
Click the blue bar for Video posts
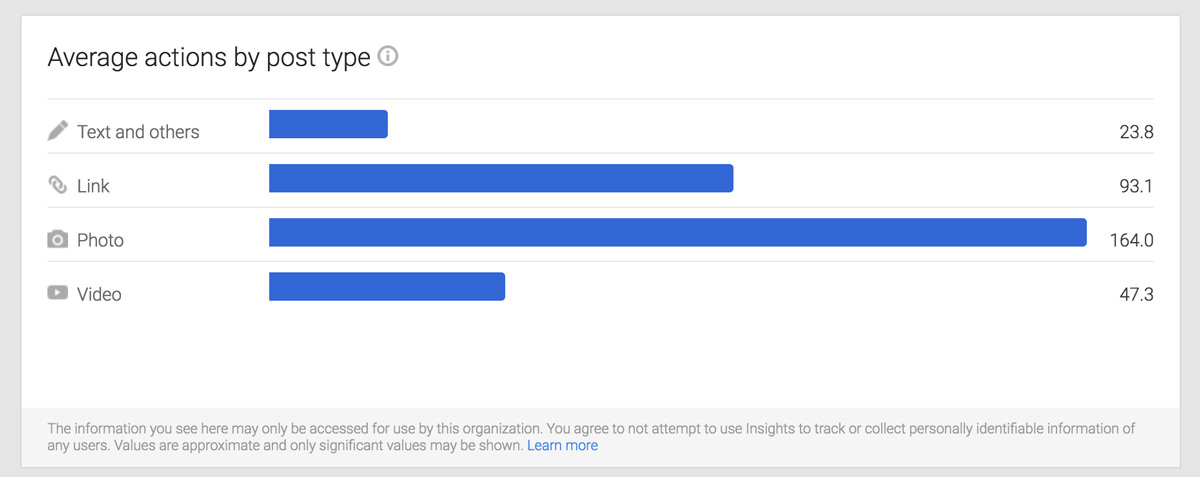click(x=387, y=286)
